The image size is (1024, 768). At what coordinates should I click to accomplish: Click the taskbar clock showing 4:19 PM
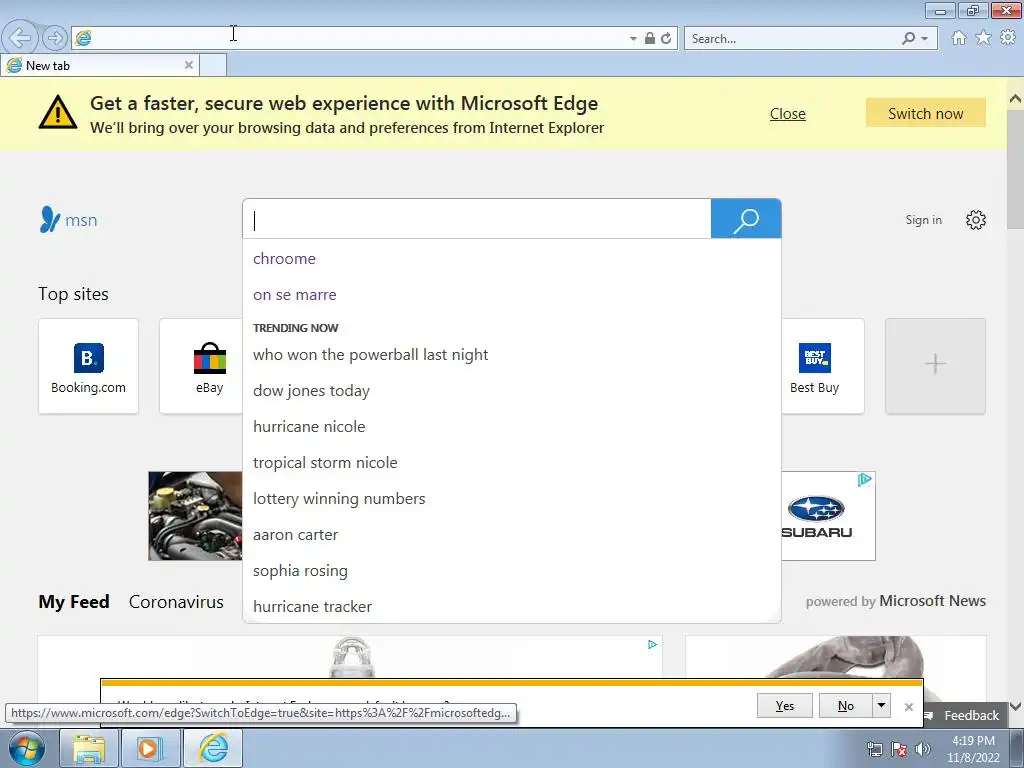click(x=973, y=749)
